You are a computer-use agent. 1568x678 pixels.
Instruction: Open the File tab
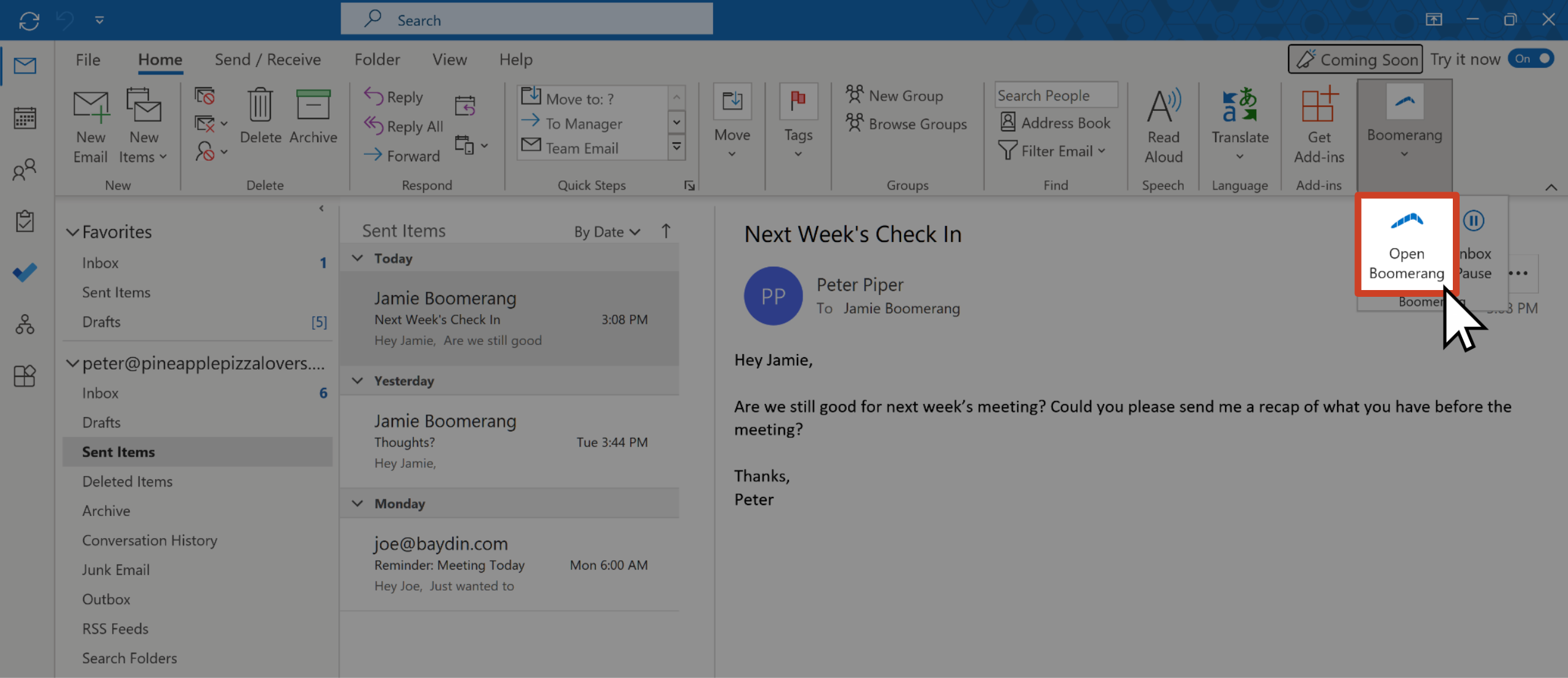[x=88, y=60]
